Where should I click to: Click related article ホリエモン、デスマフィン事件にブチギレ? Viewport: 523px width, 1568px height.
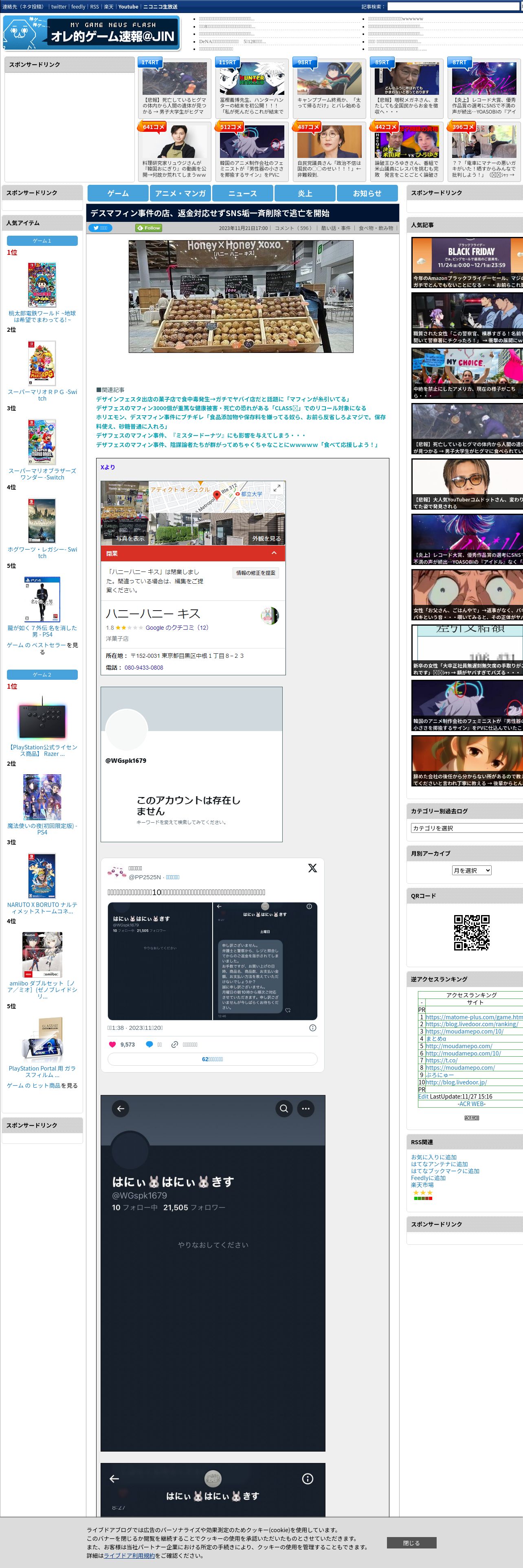click(x=240, y=421)
